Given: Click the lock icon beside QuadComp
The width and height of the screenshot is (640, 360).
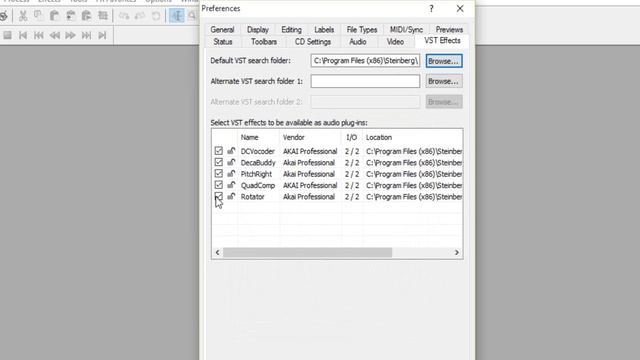Looking at the screenshot, I should pos(231,185).
